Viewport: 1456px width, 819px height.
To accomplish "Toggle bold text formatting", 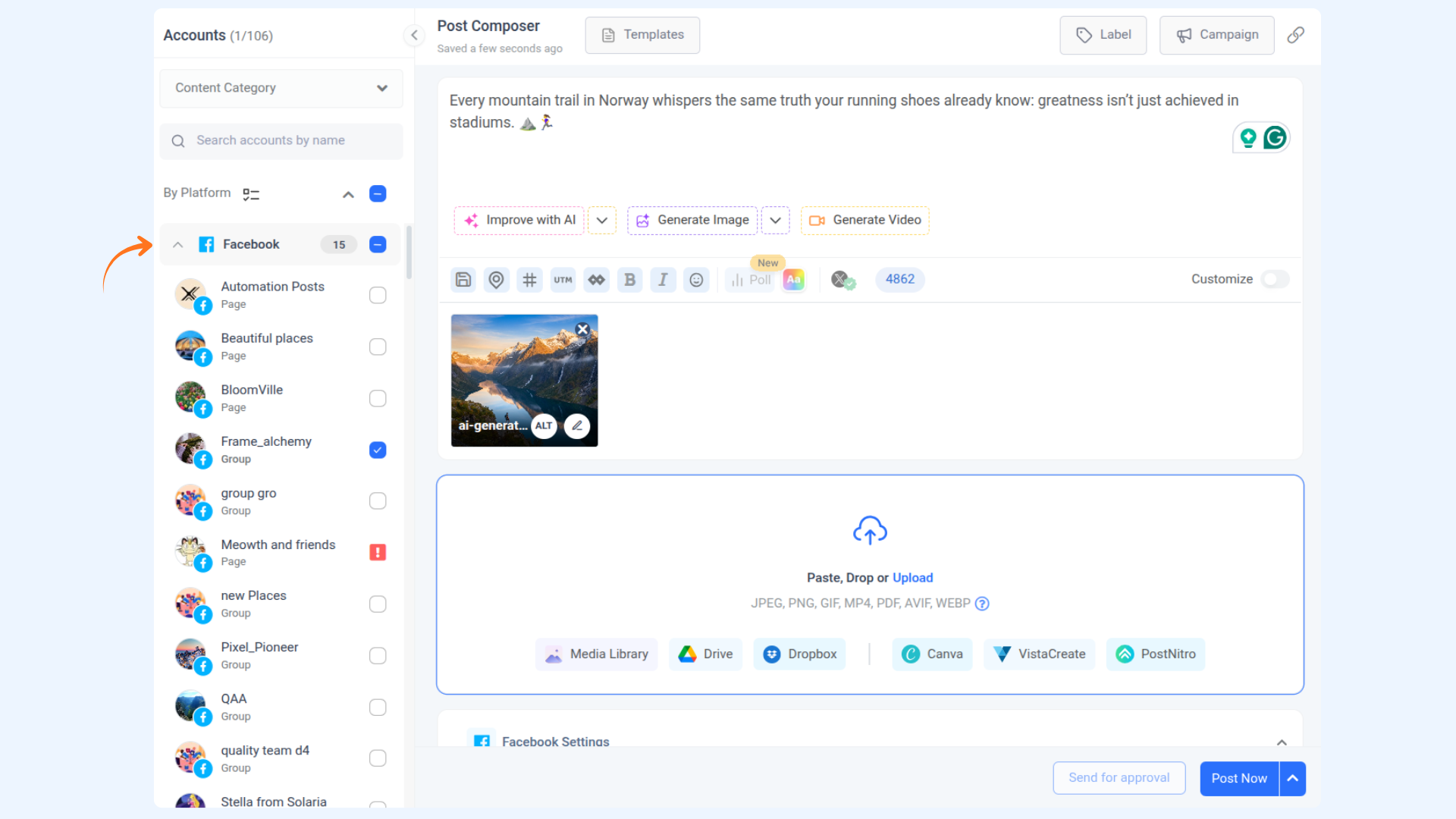I will [629, 280].
